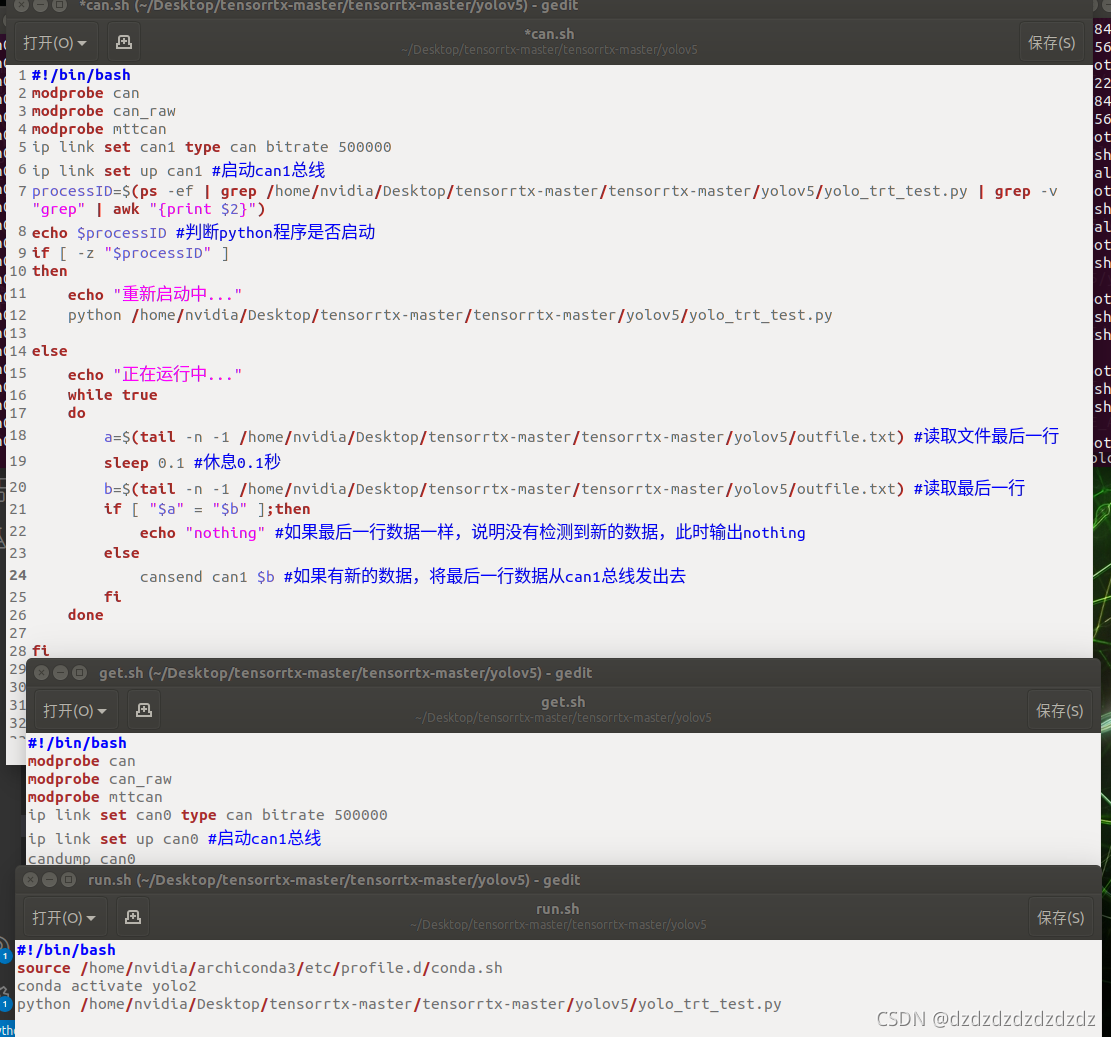1111x1037 pixels.
Task: Click 'bitrate 500000' on can.sh line 5
Action: [x=329, y=147]
